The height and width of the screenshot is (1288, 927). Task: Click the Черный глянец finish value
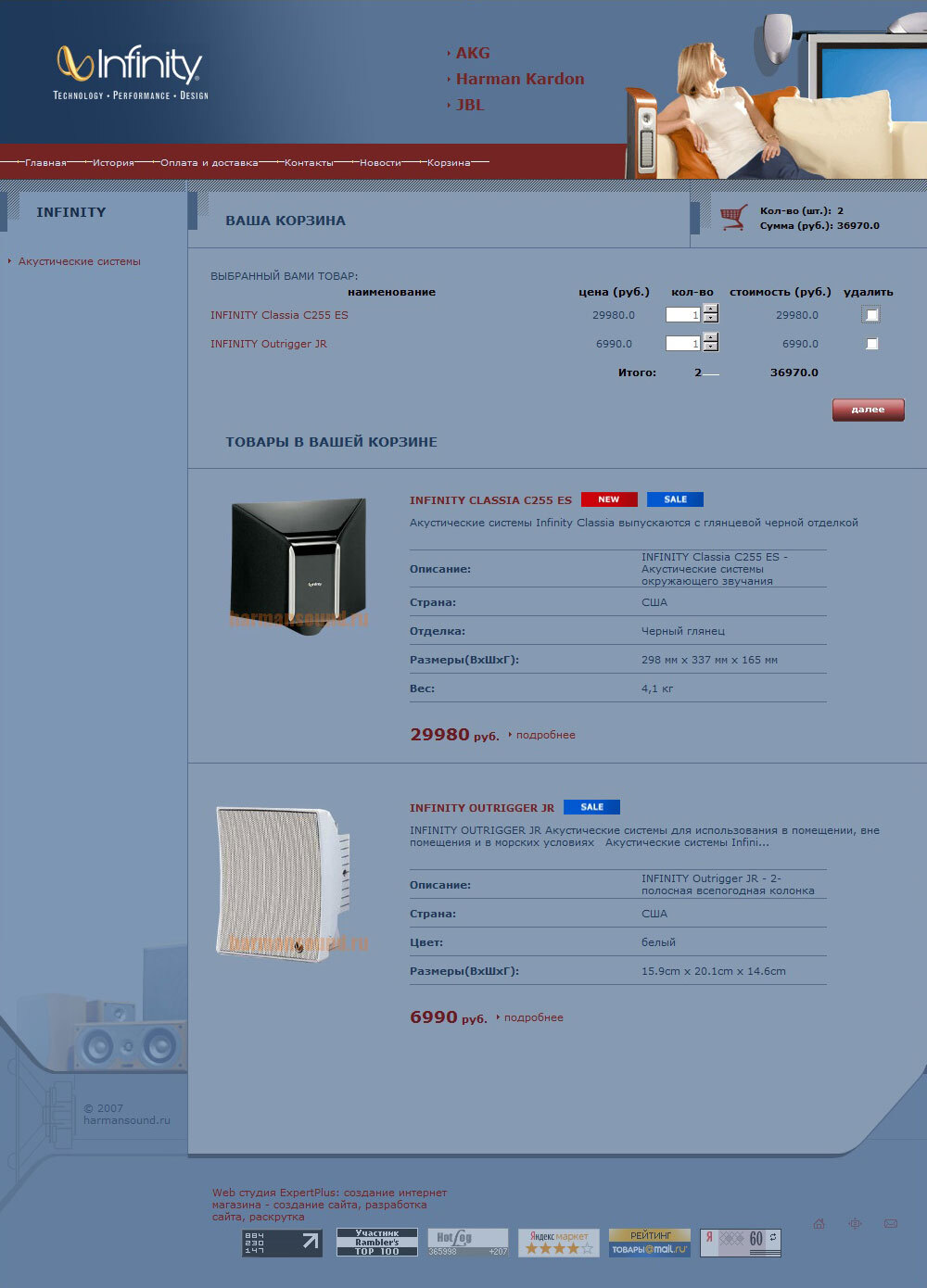(683, 631)
